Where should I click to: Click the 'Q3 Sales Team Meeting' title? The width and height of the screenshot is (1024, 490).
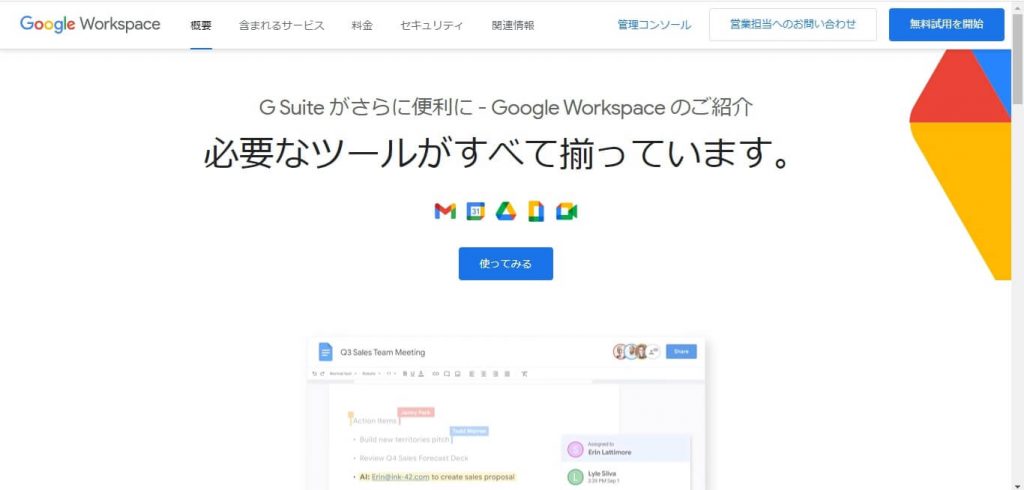pyautogui.click(x=383, y=352)
